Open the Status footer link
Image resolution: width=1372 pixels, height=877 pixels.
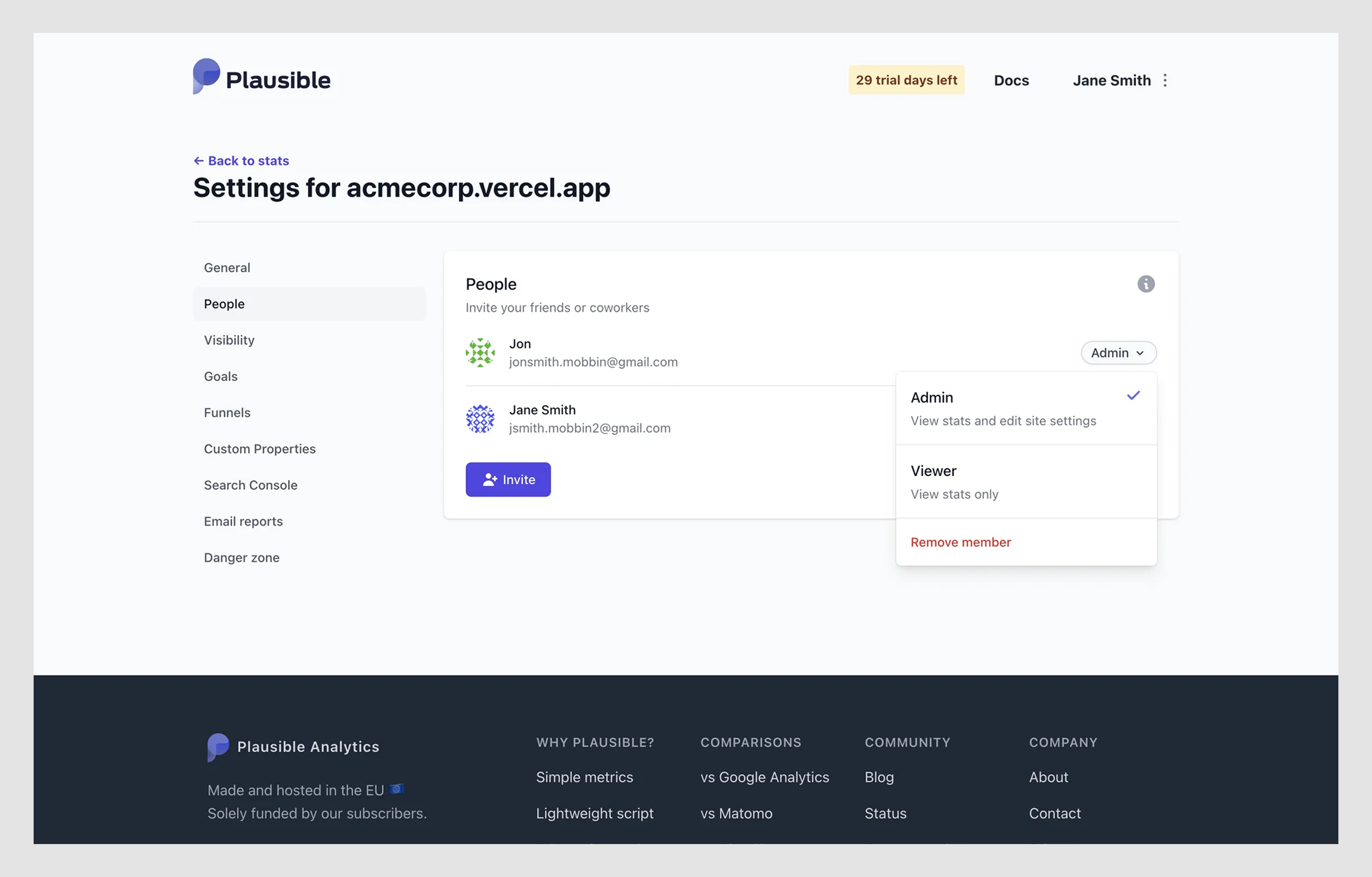coord(885,814)
